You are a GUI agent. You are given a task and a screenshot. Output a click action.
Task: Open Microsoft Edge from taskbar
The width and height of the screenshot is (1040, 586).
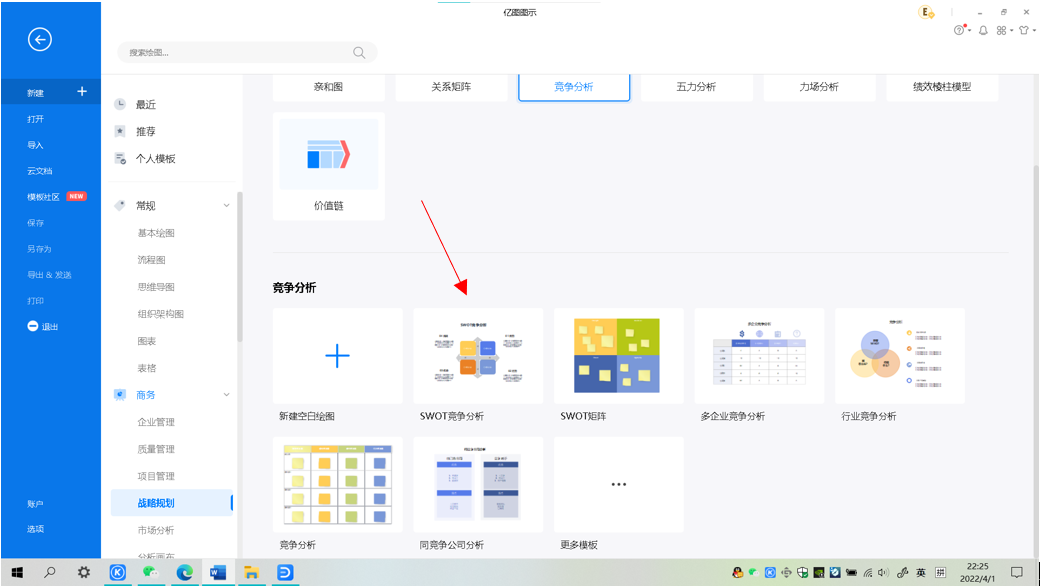pos(184,572)
